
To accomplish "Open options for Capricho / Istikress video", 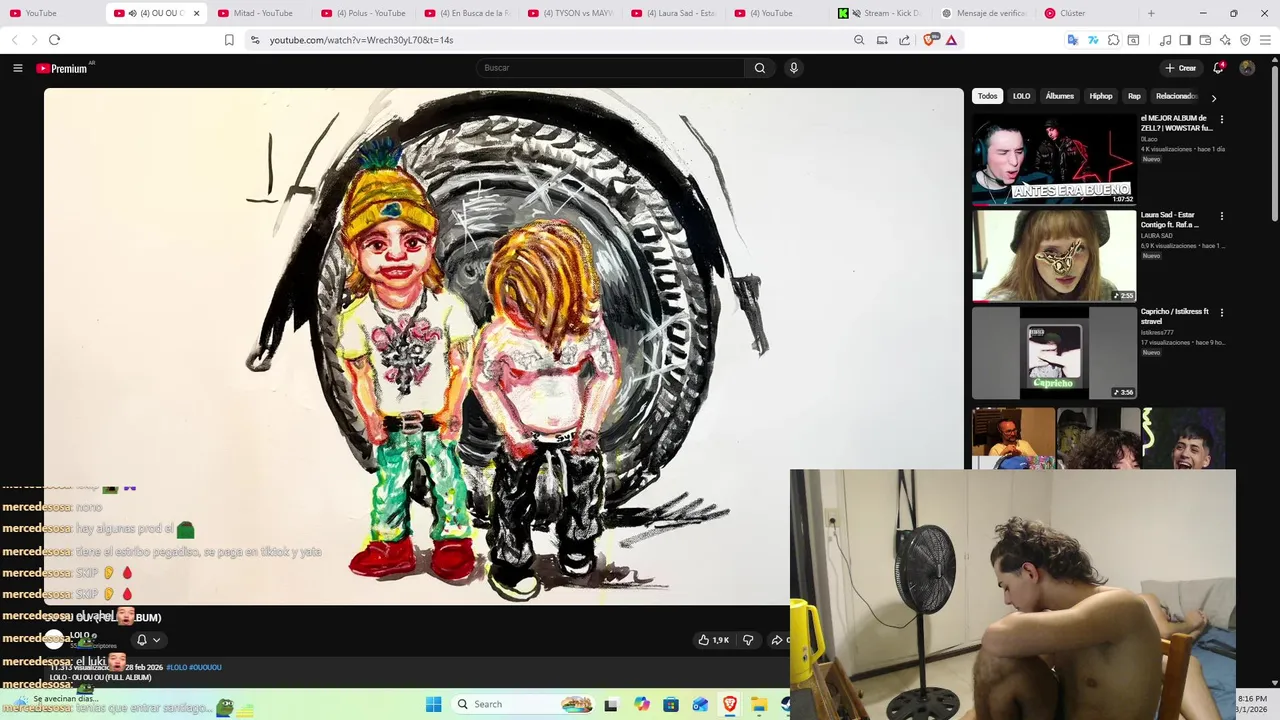I will [x=1221, y=313].
